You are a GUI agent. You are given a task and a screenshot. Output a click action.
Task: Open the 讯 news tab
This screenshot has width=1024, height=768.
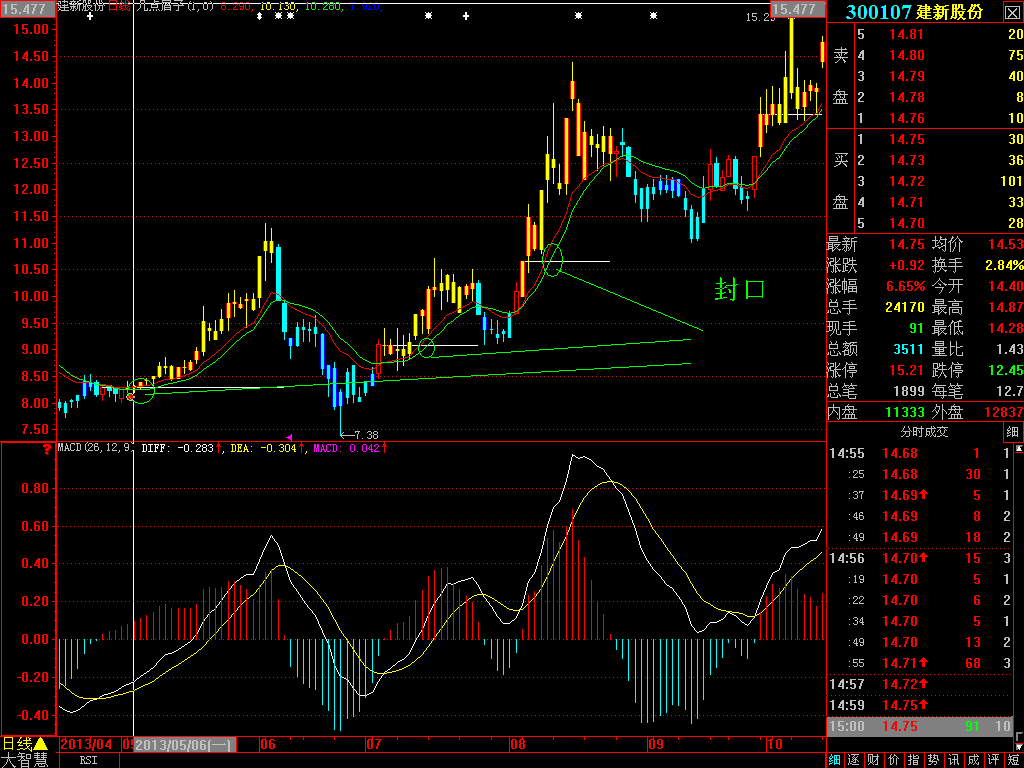coord(954,760)
